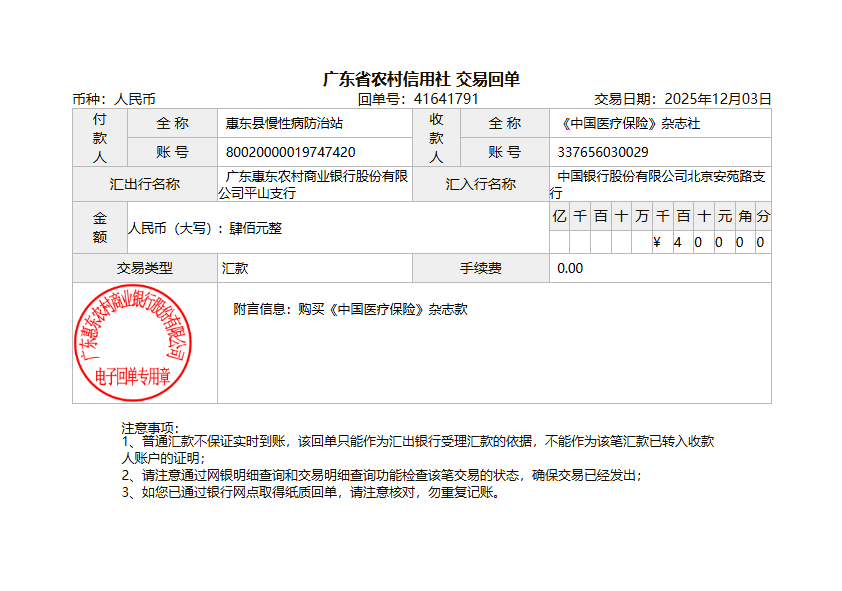Select payer name 惠东县慢性病防治站

click(285, 124)
